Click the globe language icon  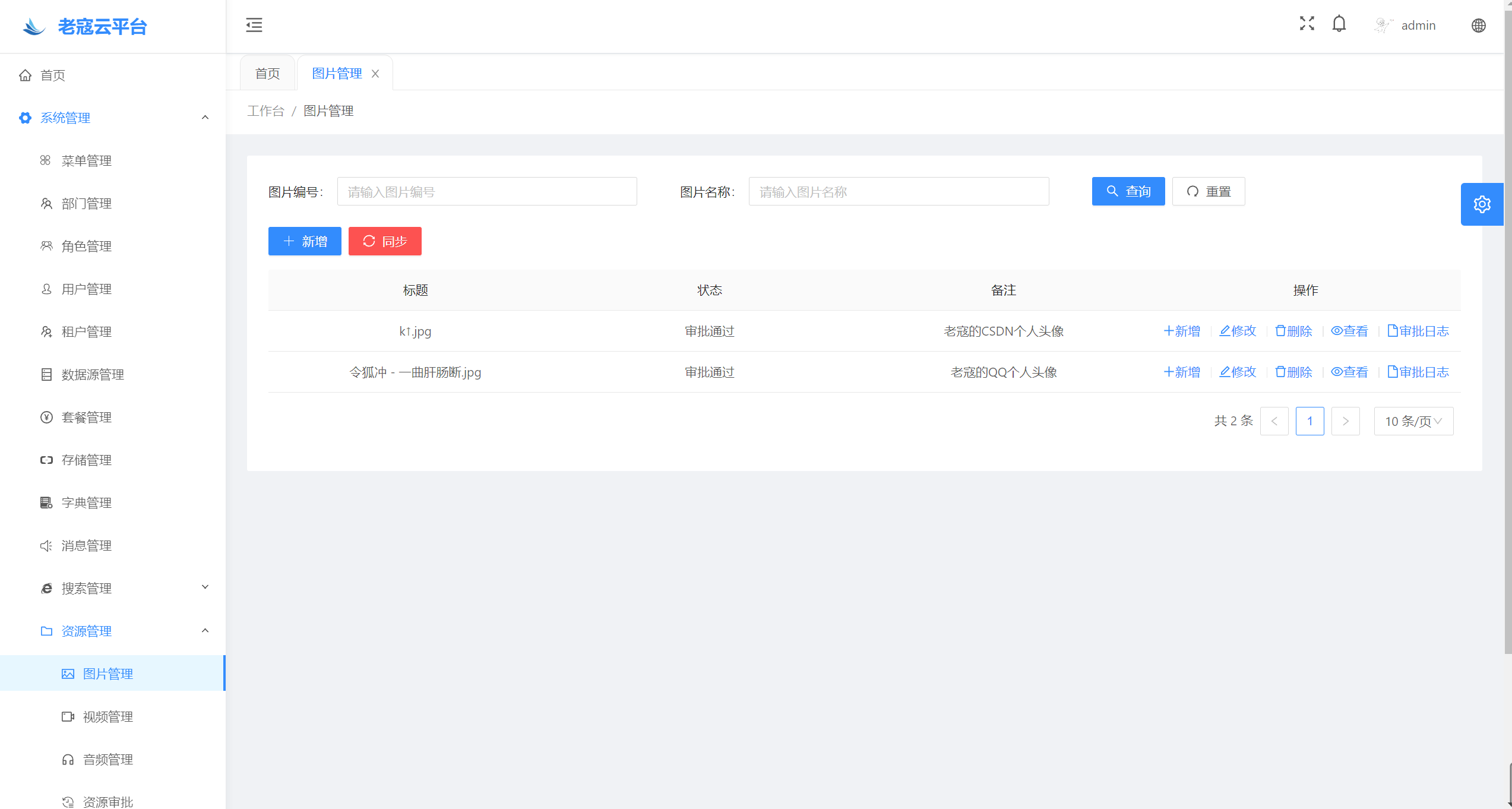[x=1478, y=26]
